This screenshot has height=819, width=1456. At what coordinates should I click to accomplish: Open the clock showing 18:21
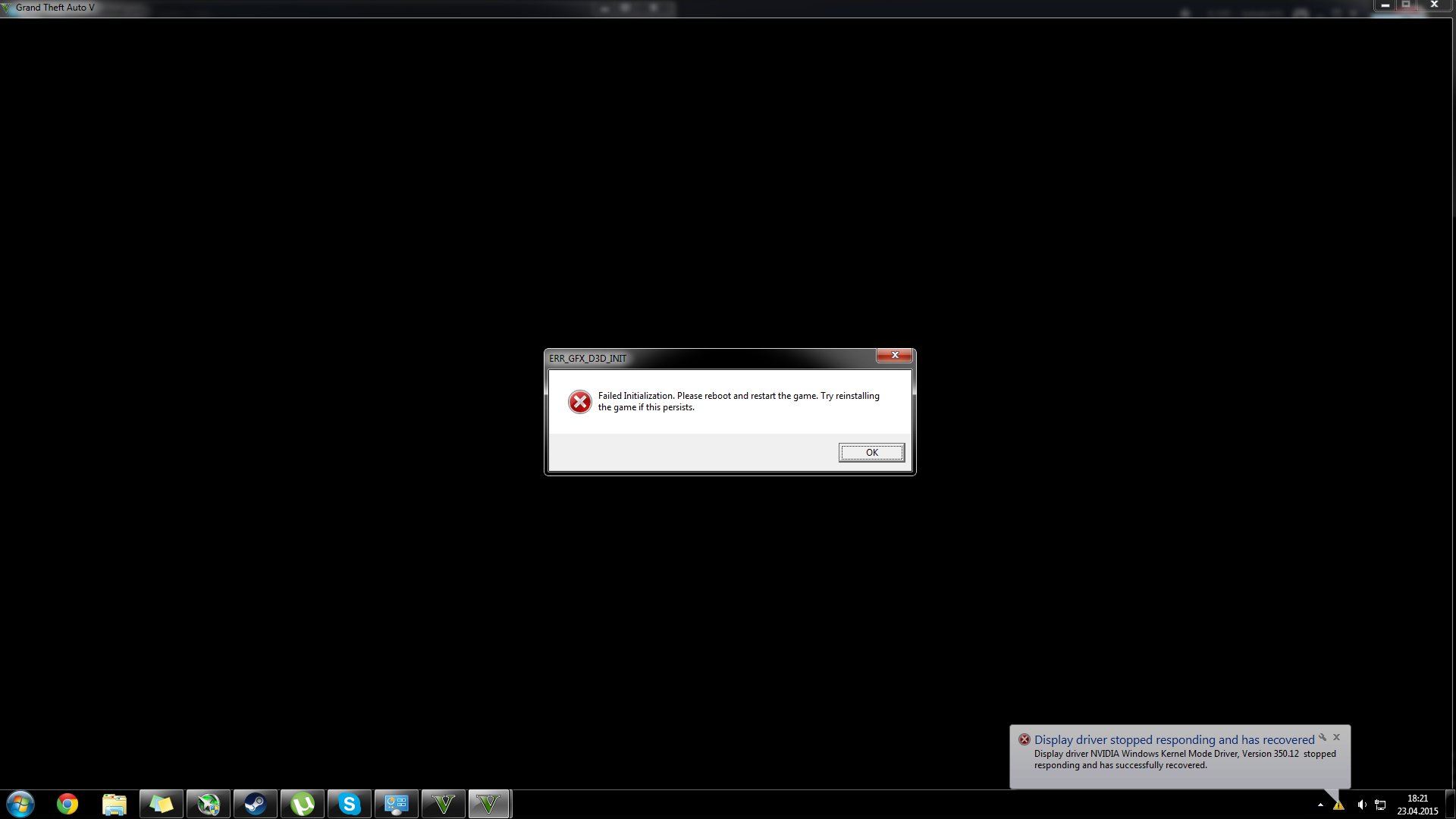1417,805
